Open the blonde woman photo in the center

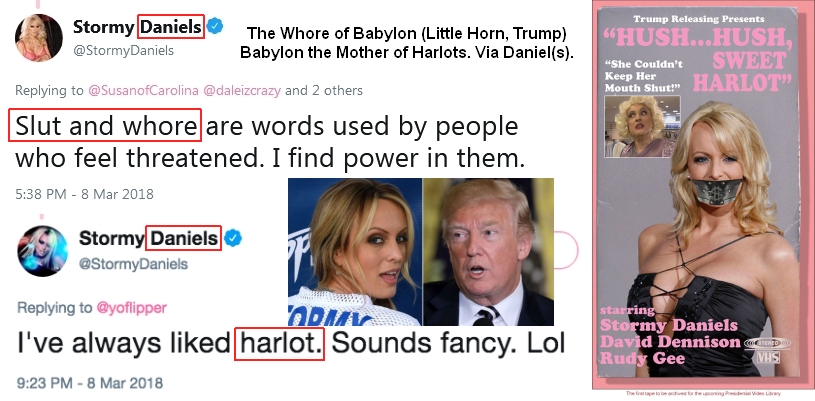tap(356, 252)
